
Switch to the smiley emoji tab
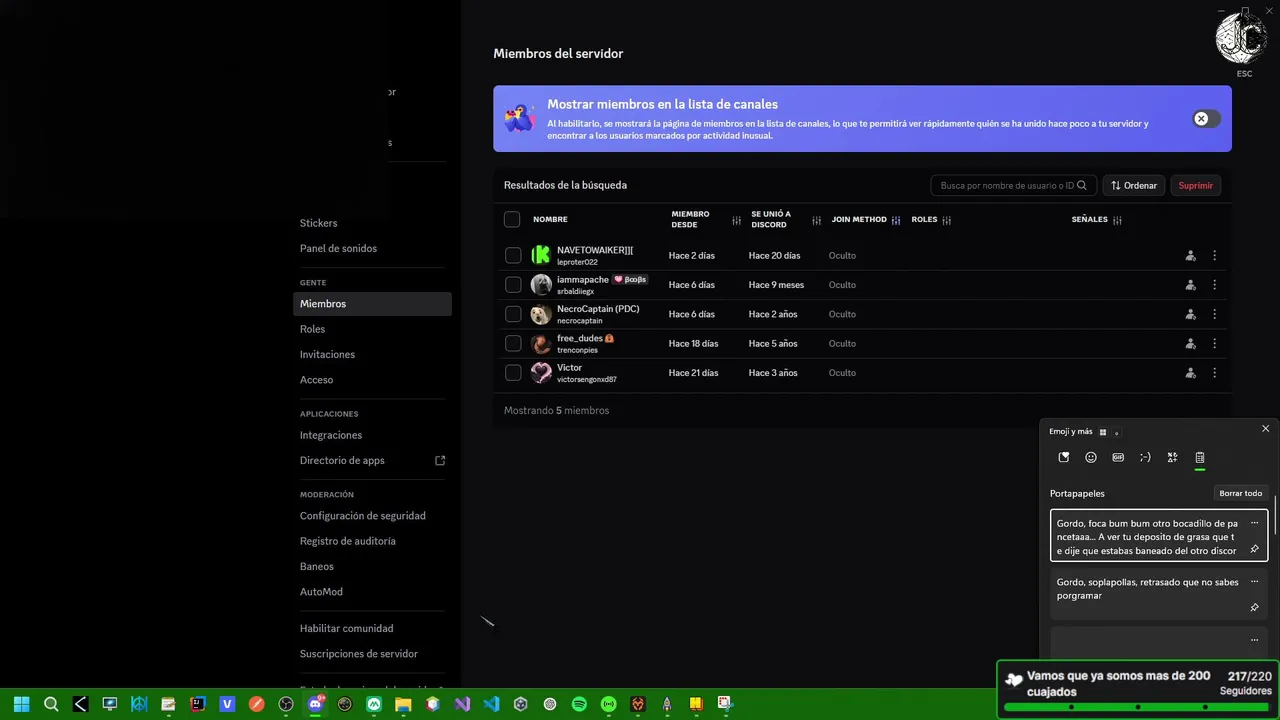[1091, 457]
